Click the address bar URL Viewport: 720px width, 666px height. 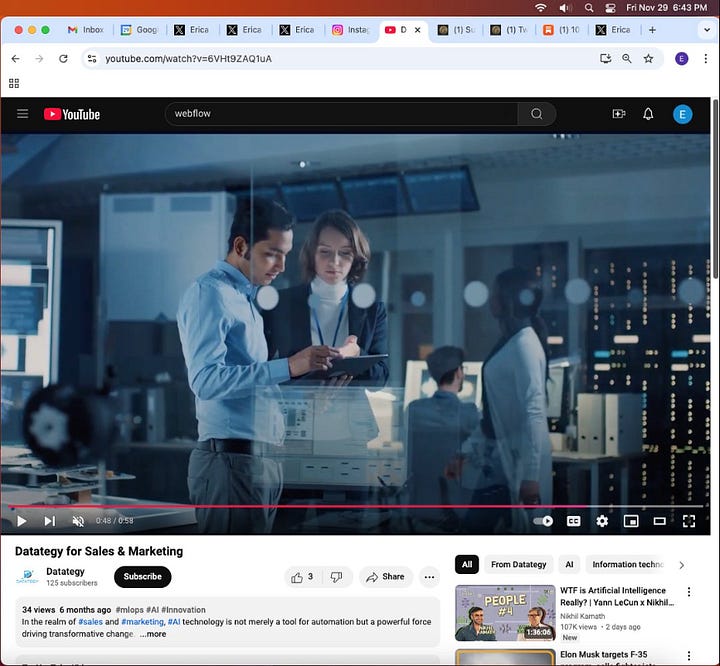[188, 59]
